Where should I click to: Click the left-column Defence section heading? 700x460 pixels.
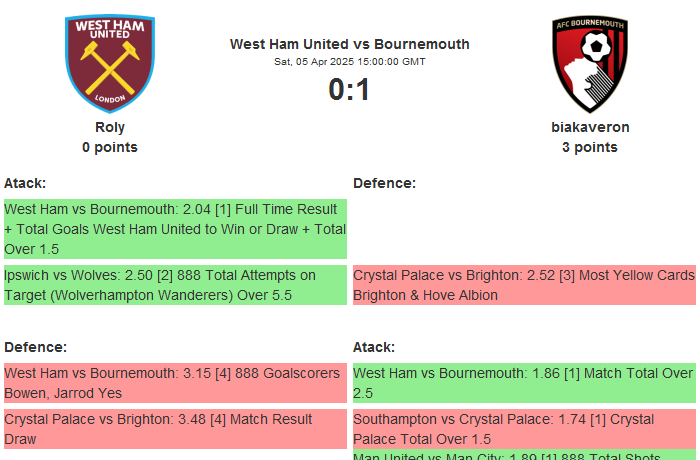[x=35, y=347]
